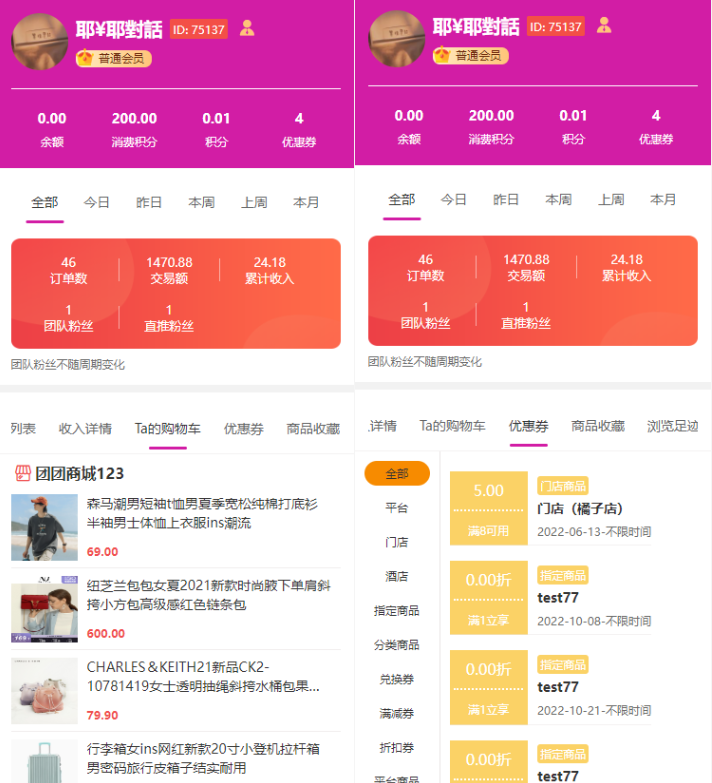Tap the user profile icon in left panel
Viewport: 712px width, 783px height.
pos(247,28)
